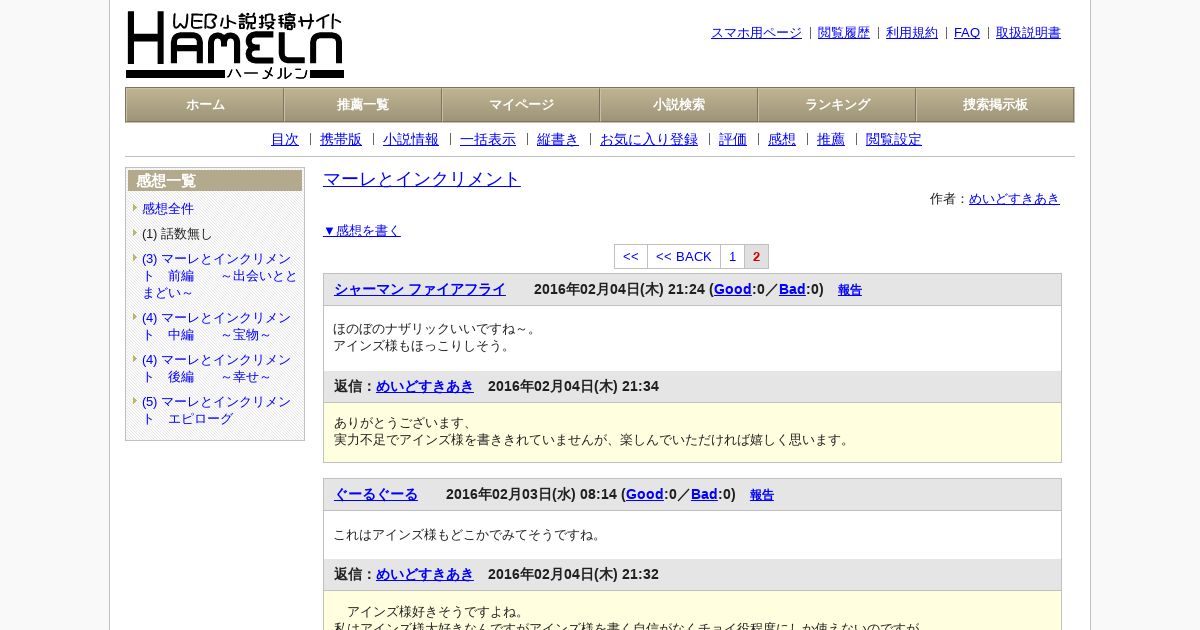Open reviewer シャーマン ファイアフライ profile
This screenshot has height=630, width=1200.
[x=420, y=290]
